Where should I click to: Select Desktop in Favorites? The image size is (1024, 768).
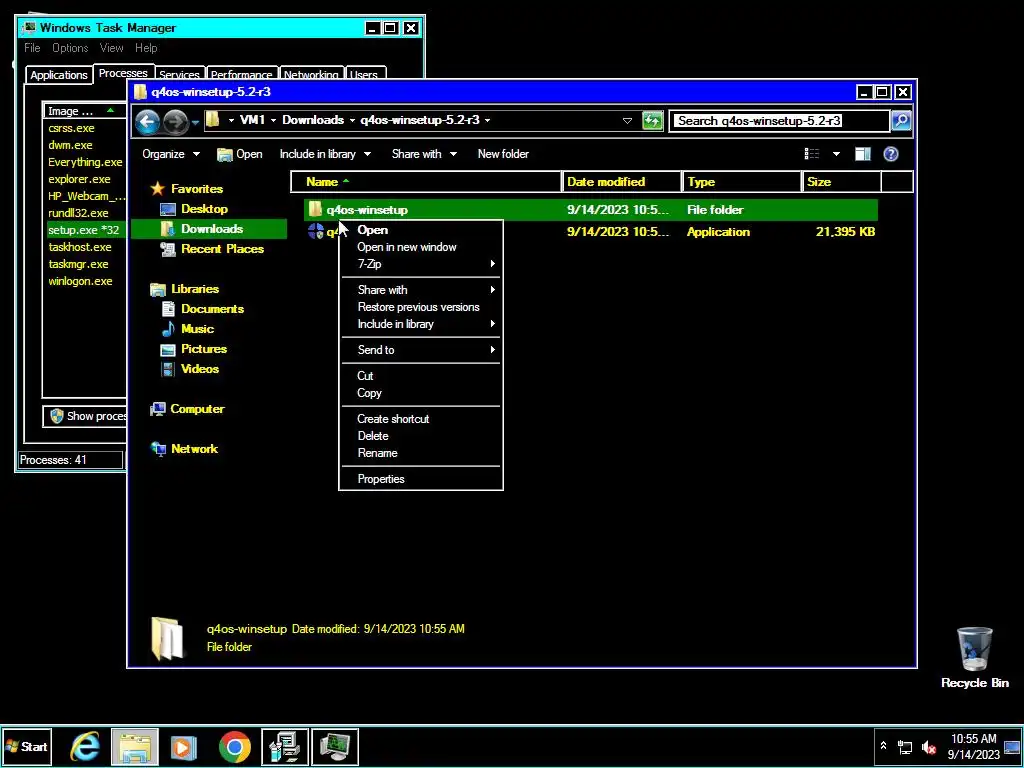[x=204, y=209]
